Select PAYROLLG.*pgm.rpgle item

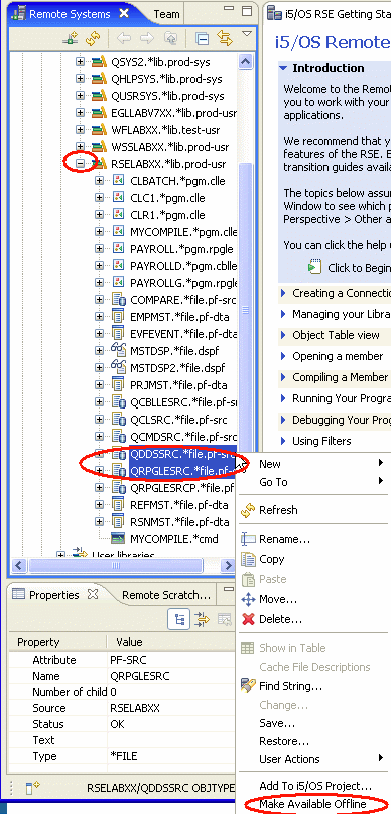pyautogui.click(x=184, y=283)
